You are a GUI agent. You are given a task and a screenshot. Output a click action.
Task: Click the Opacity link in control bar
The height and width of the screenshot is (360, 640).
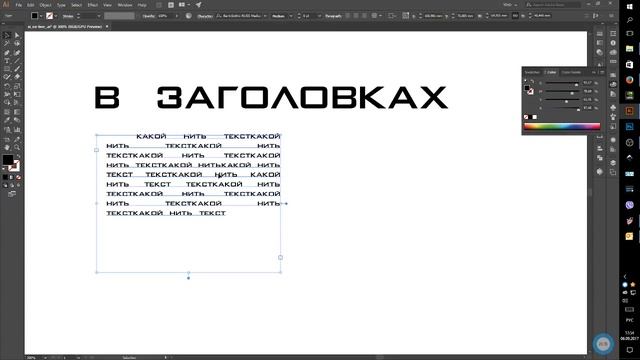pos(149,16)
